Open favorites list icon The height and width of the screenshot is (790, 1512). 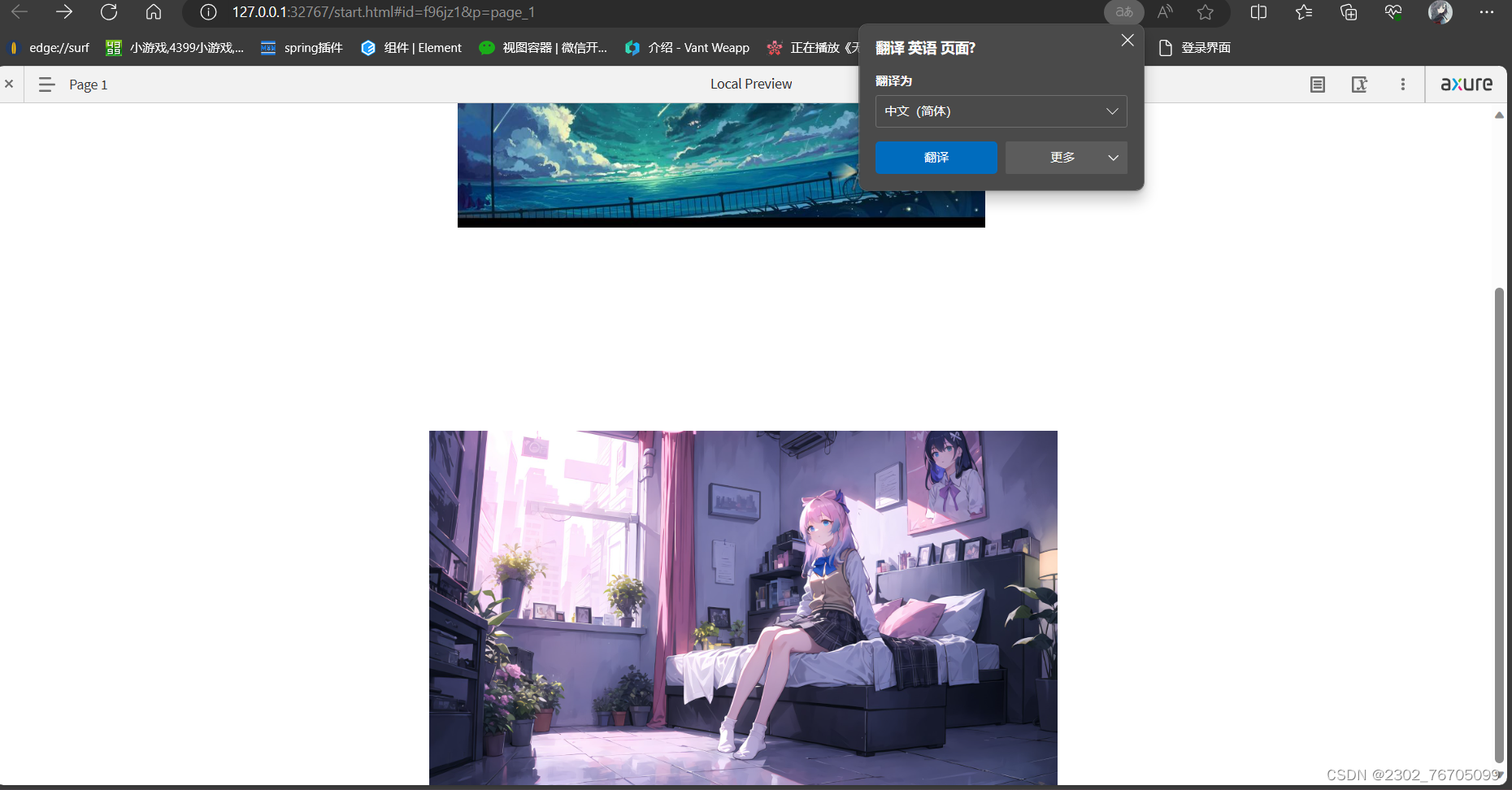click(1304, 12)
